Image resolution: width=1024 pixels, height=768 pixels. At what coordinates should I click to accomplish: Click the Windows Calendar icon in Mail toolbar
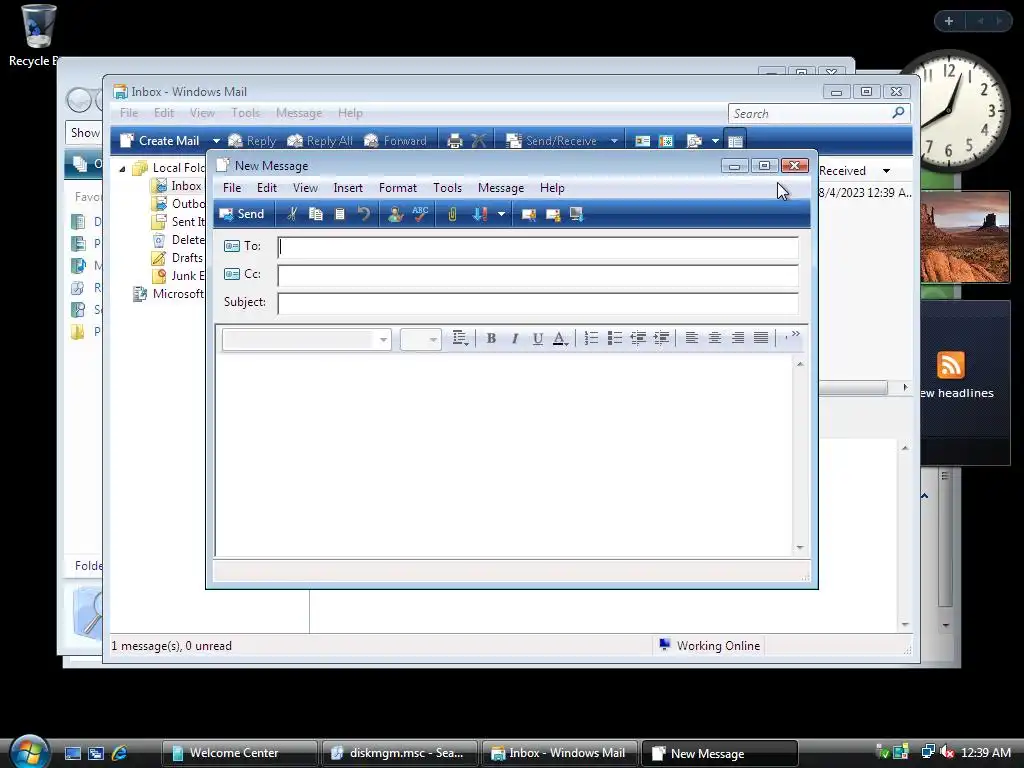666,141
